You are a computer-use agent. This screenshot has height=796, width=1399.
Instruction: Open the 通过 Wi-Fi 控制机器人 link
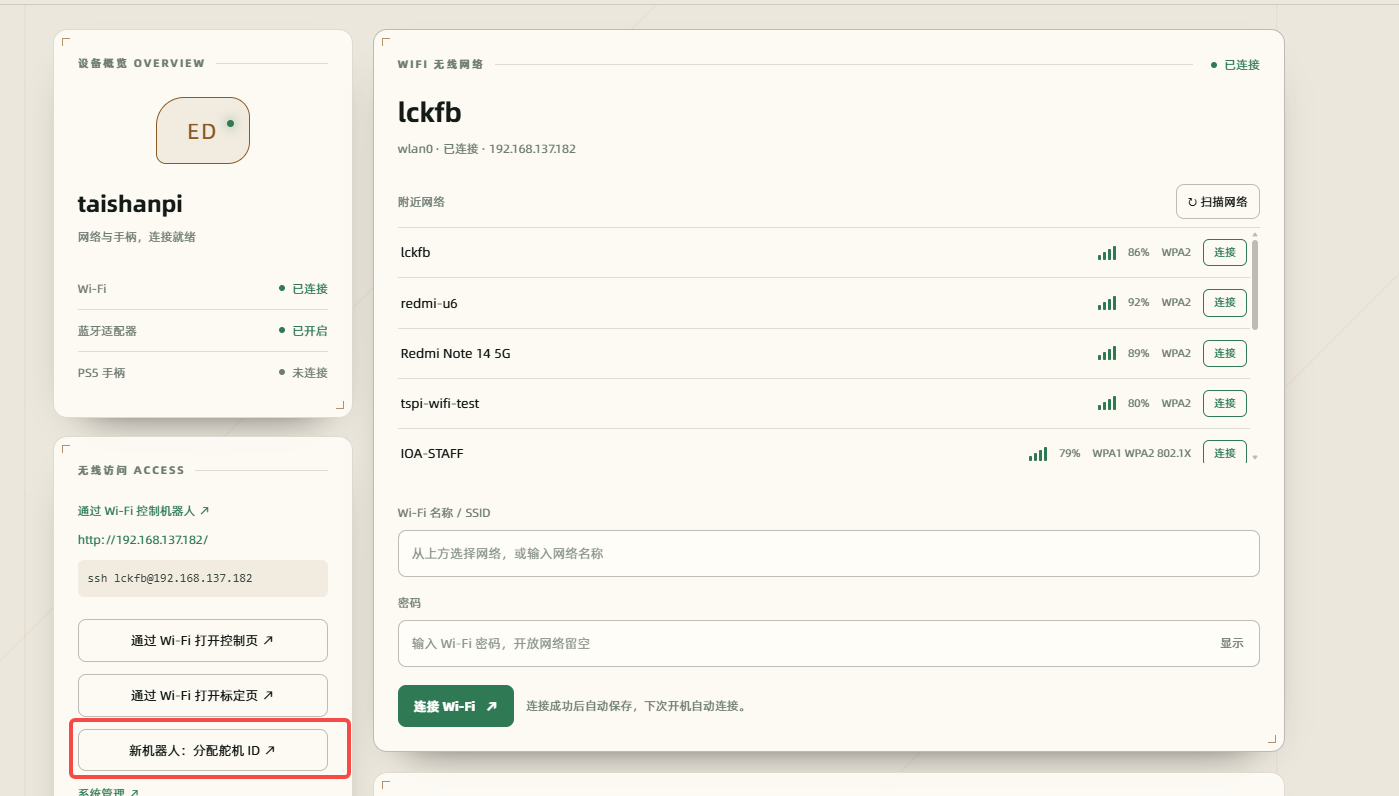click(x=144, y=511)
